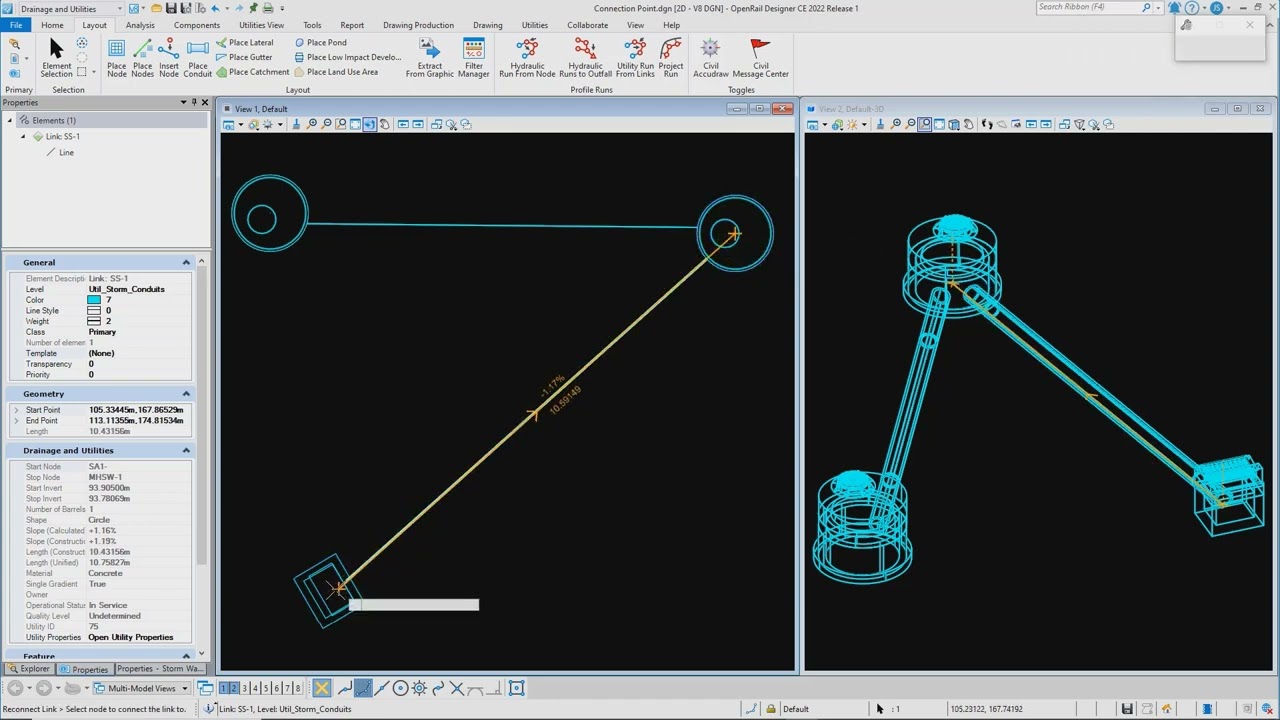The image size is (1280, 720).
Task: Open the Filter Manager
Action: click(x=473, y=58)
